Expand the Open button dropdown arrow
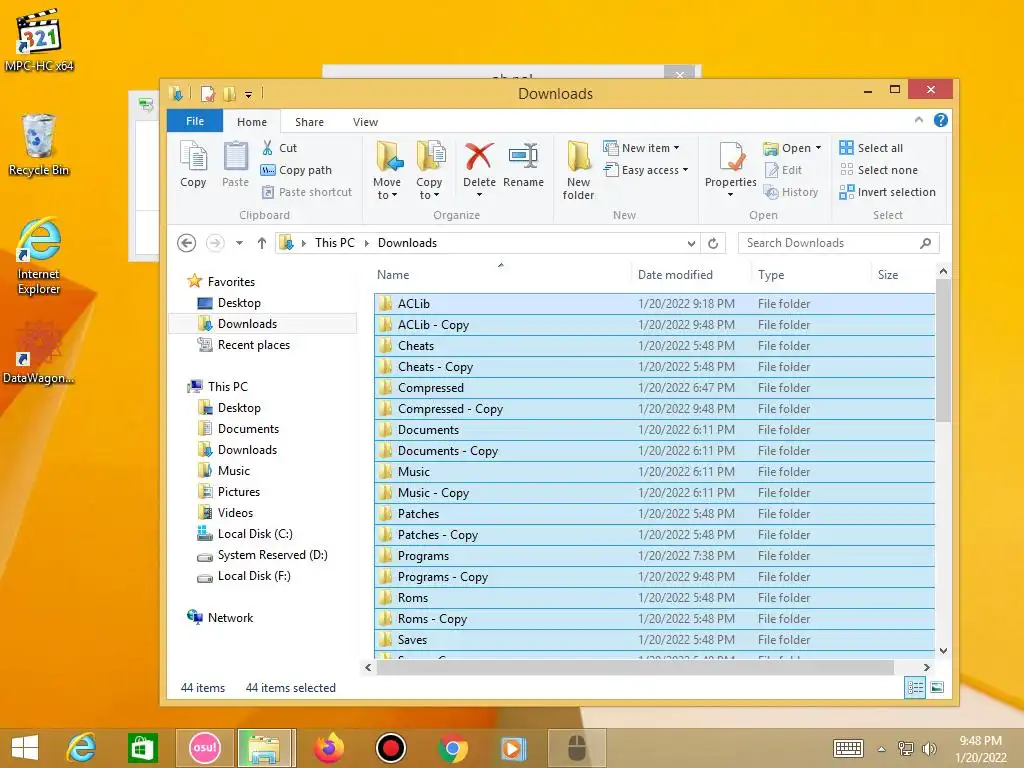The width and height of the screenshot is (1024, 768). coord(818,148)
